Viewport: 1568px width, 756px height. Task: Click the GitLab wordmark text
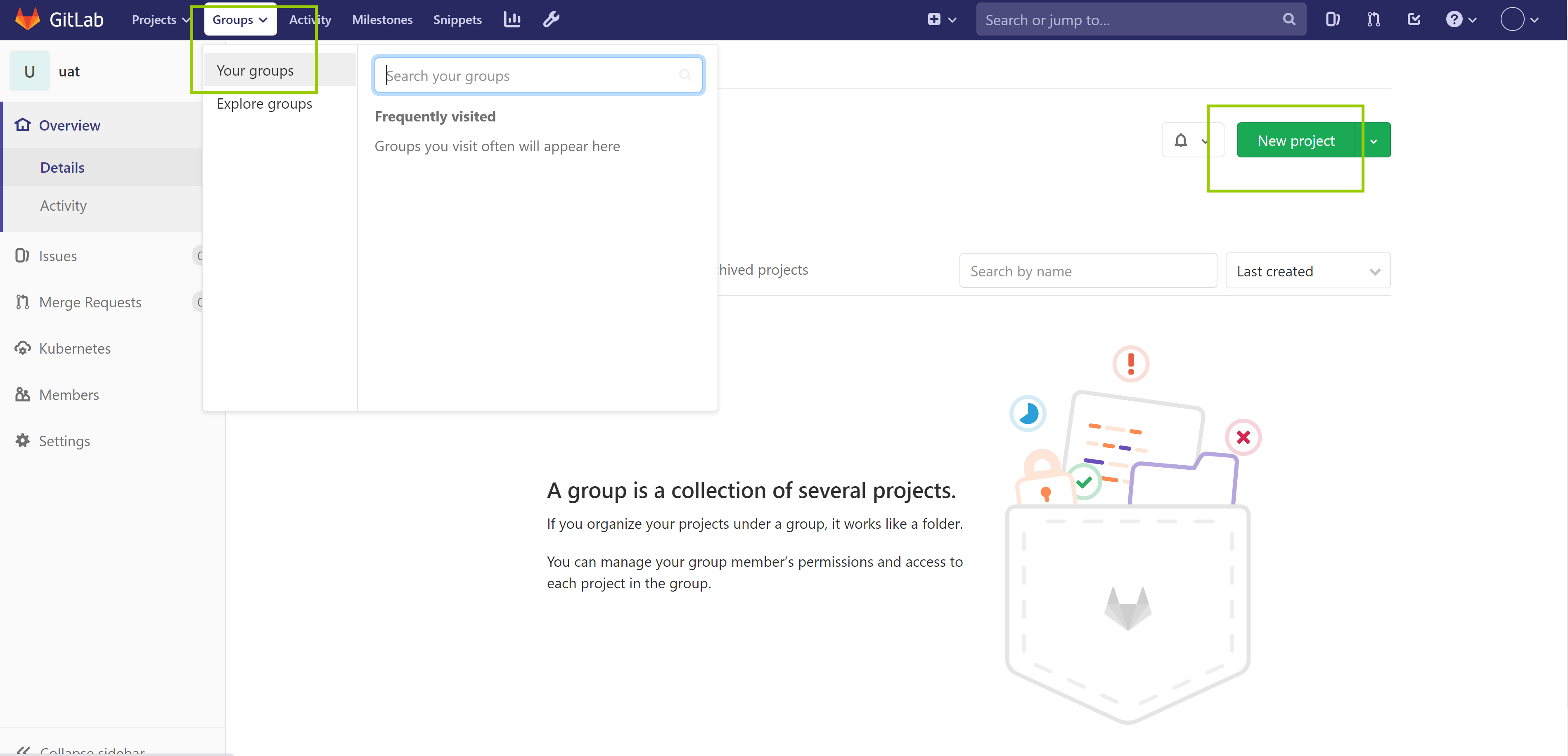coord(76,19)
